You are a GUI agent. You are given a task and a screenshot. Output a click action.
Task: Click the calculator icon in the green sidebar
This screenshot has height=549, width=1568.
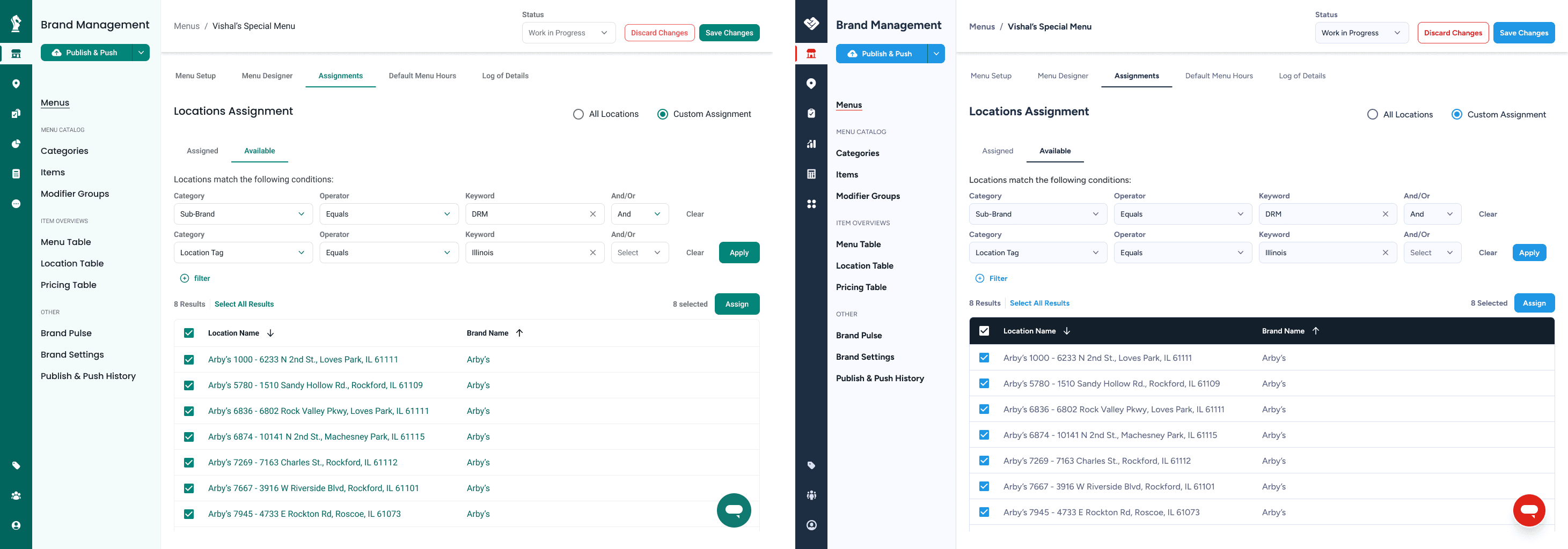tap(17, 174)
